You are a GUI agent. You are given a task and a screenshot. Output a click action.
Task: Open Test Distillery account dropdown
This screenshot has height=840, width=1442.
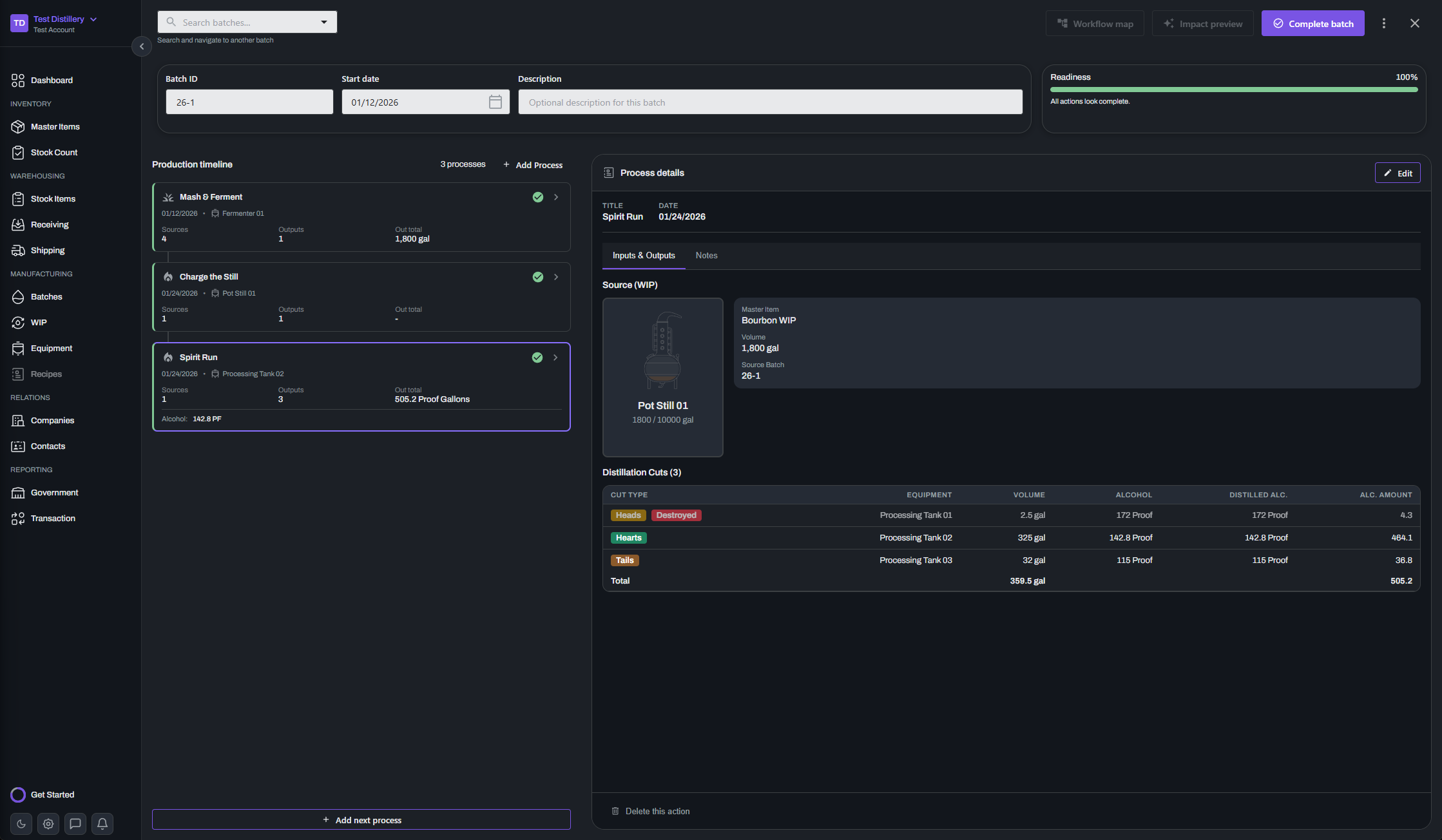93,19
